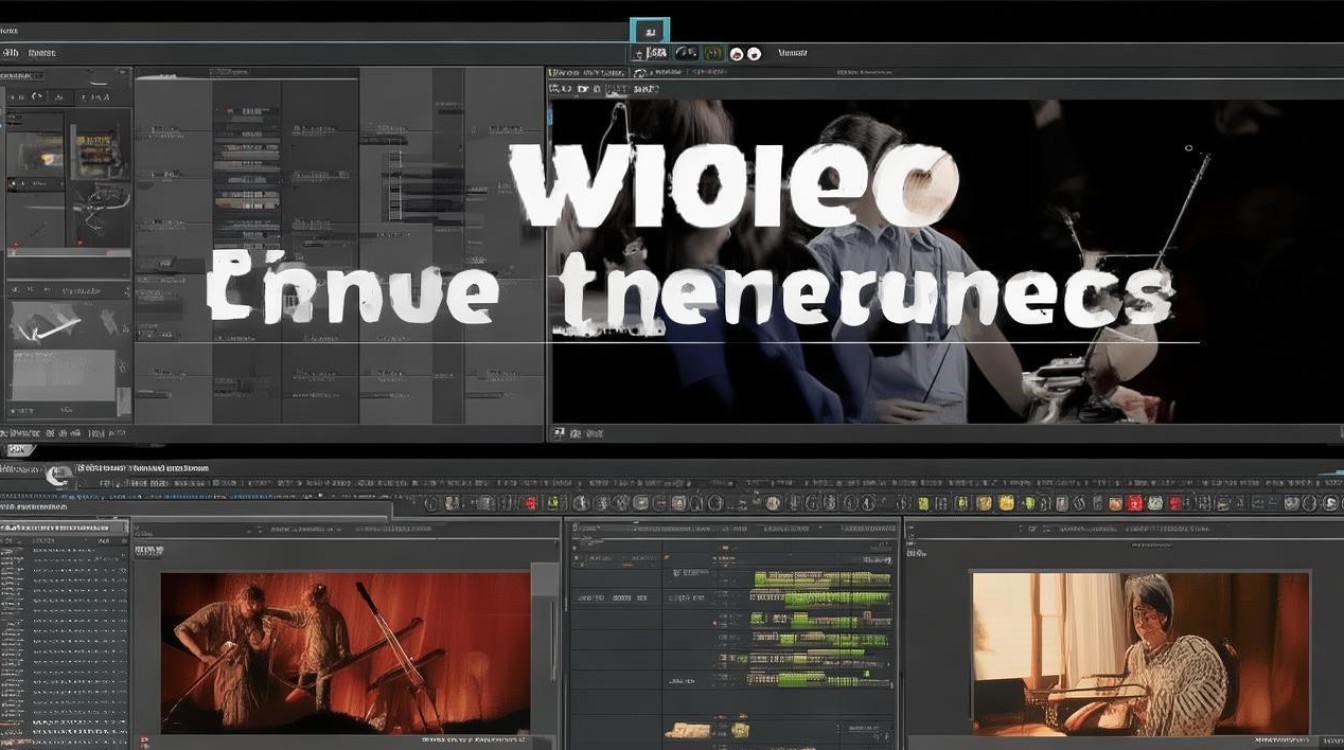Screen dimensions: 1344x750
Task: Click the white circular icon beside the record icon
Action: (754, 54)
